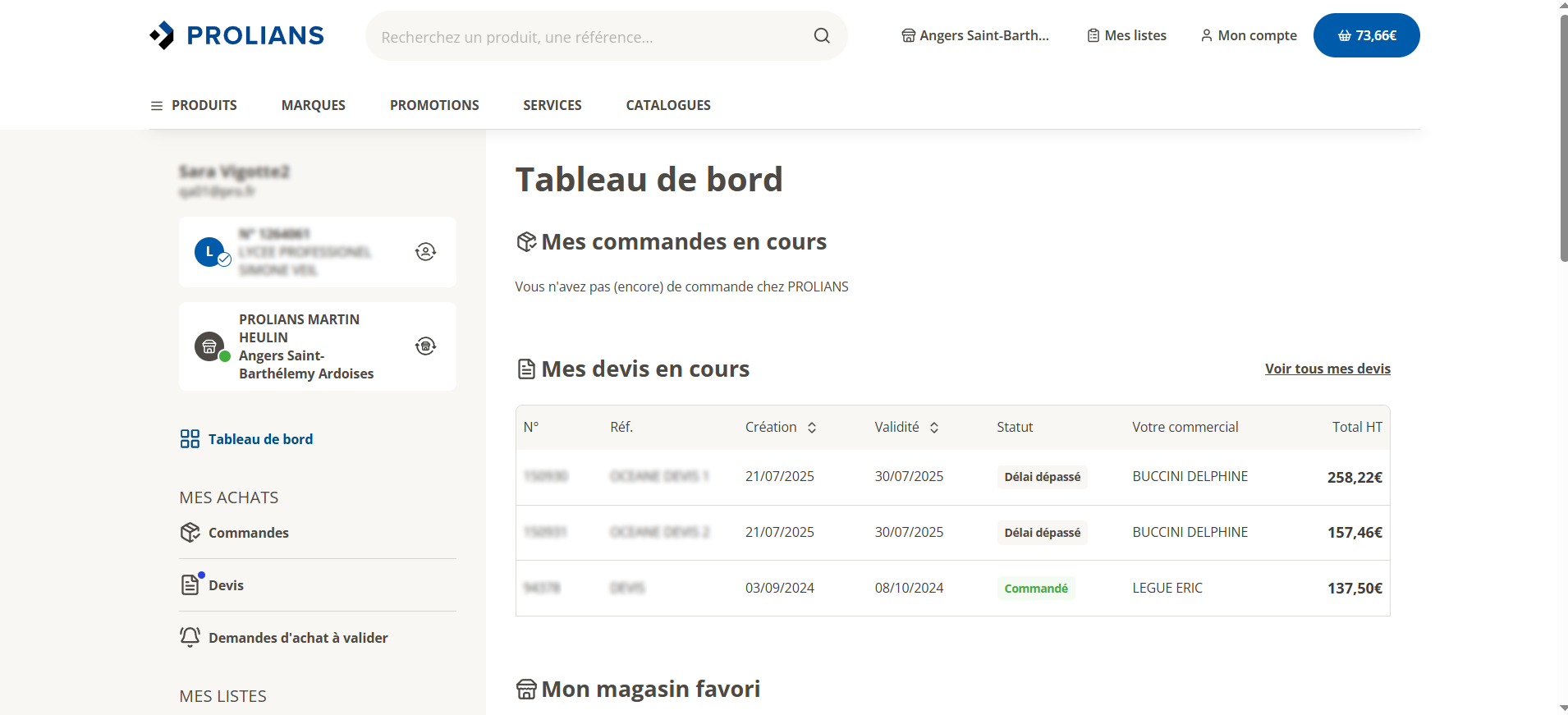The image size is (1568, 715).
Task: Open the PROMOTIONS menu
Action: (434, 105)
